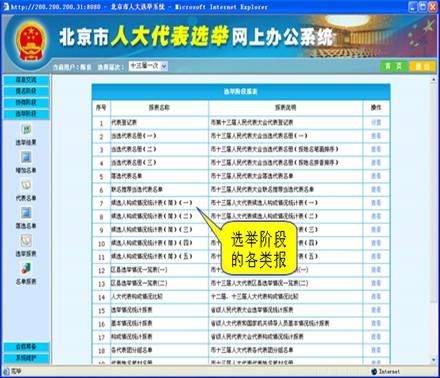The width and height of the screenshot is (440, 378).
Task: Click report name 落选代表名单 in row 5
Action: point(127,176)
